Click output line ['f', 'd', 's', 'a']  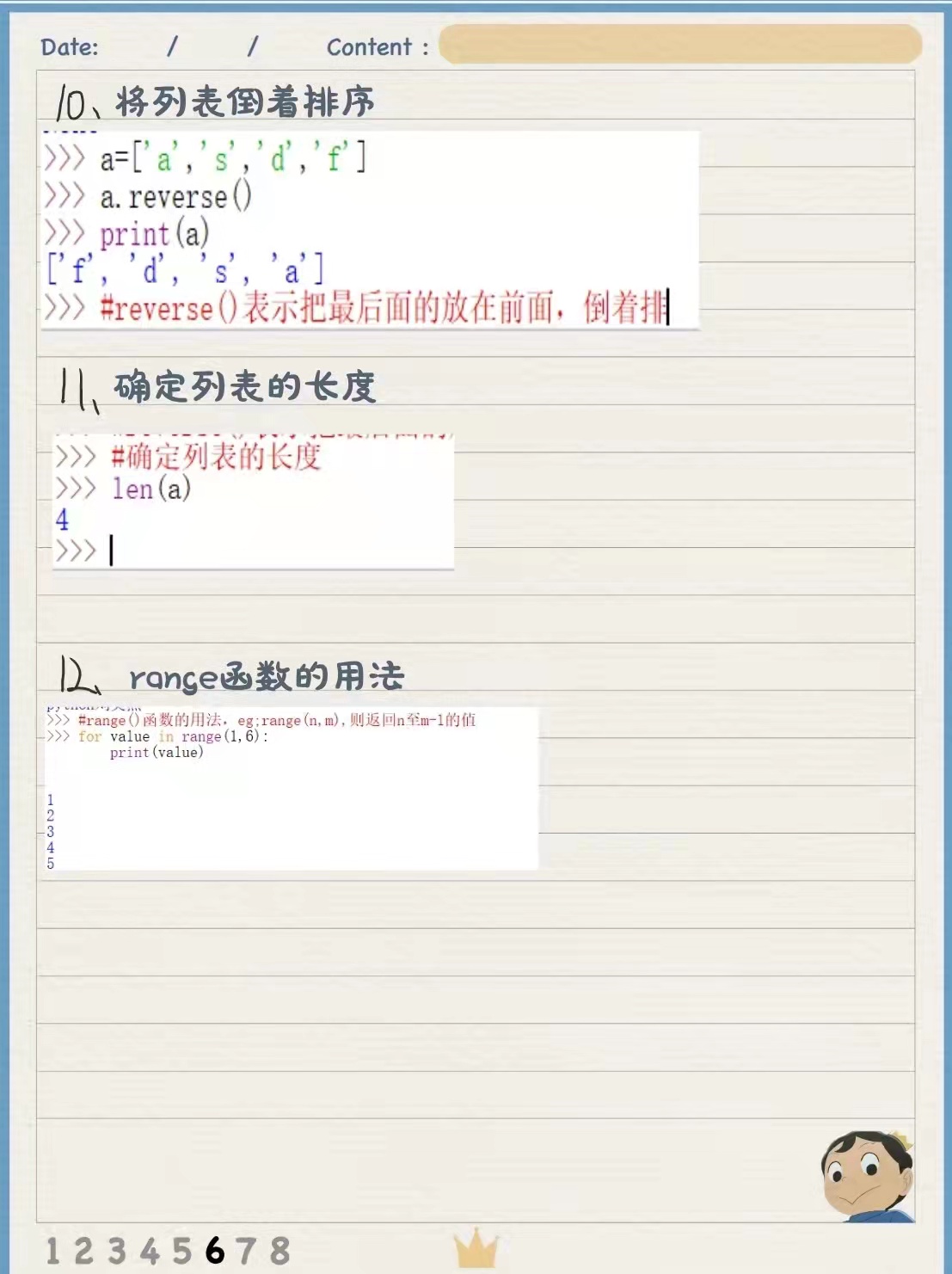point(186,270)
